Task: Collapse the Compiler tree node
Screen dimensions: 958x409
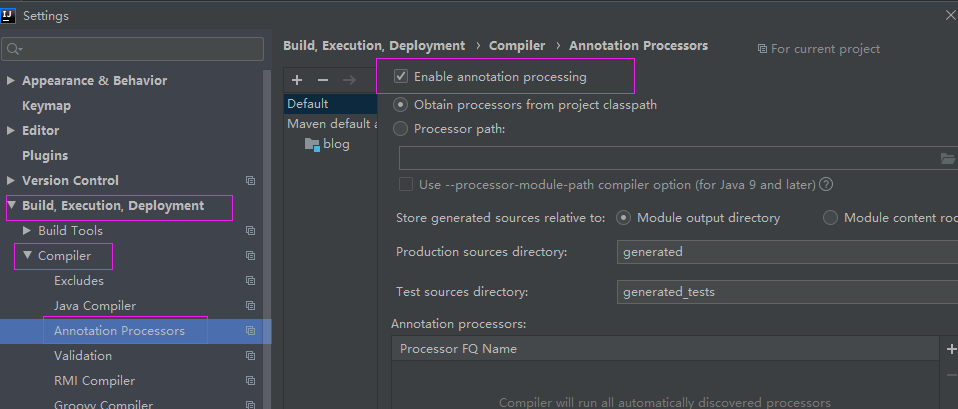Action: click(x=27, y=256)
